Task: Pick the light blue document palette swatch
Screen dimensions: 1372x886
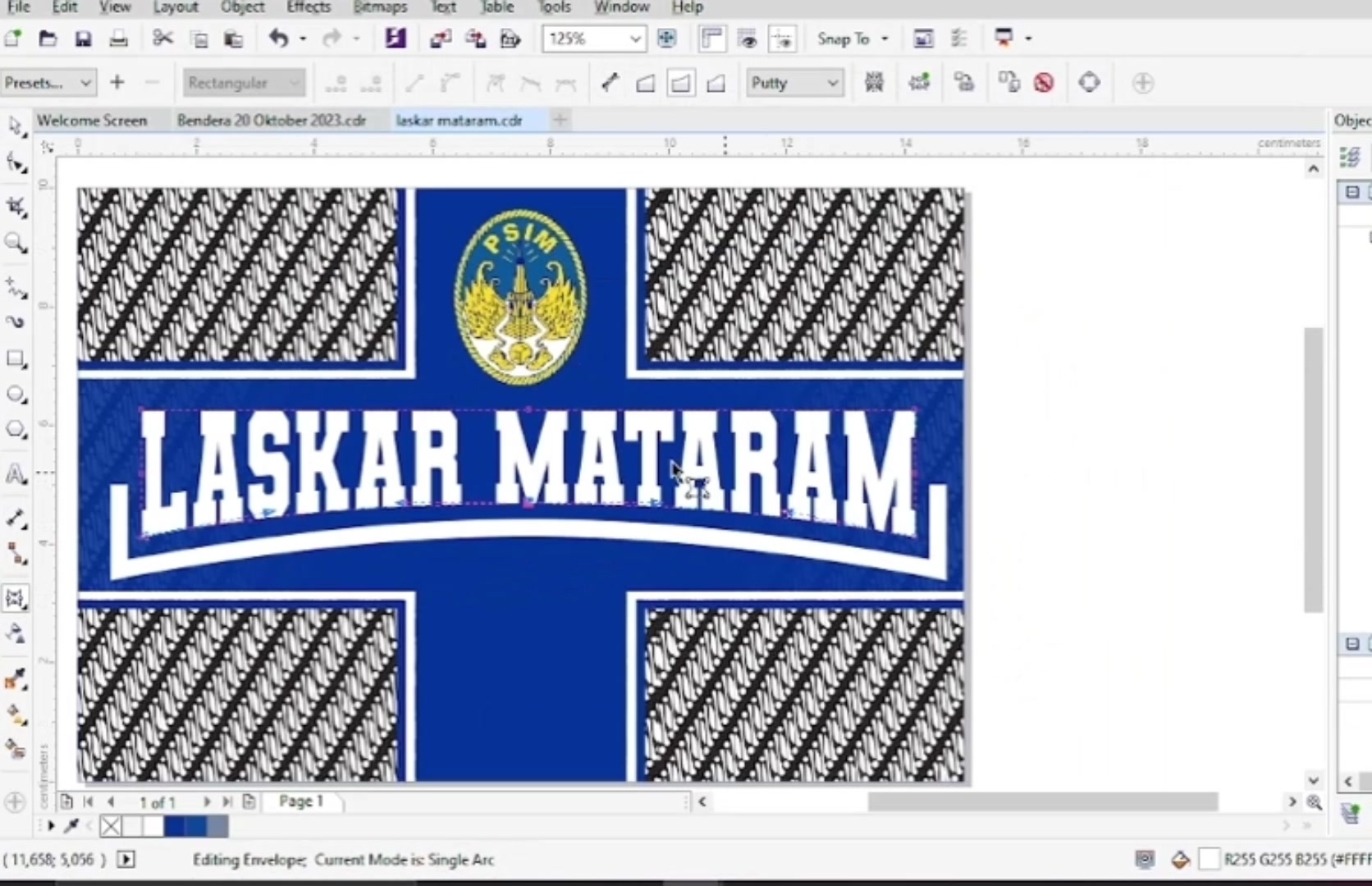Action: [x=217, y=826]
